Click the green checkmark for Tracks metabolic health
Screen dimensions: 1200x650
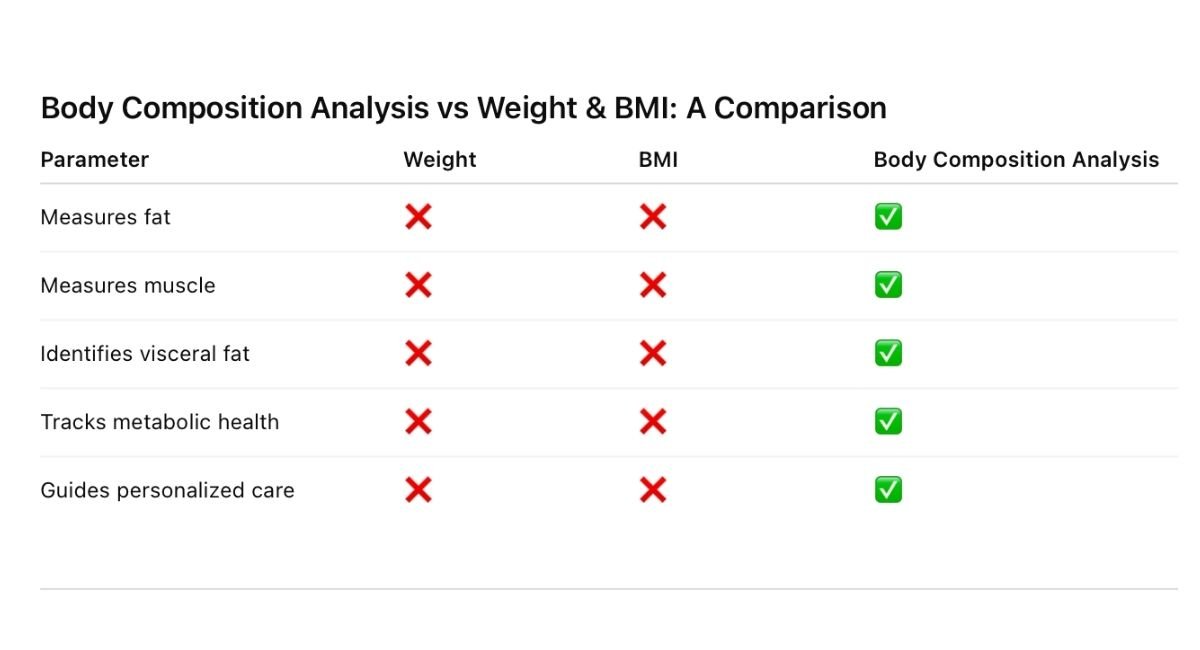tap(888, 421)
